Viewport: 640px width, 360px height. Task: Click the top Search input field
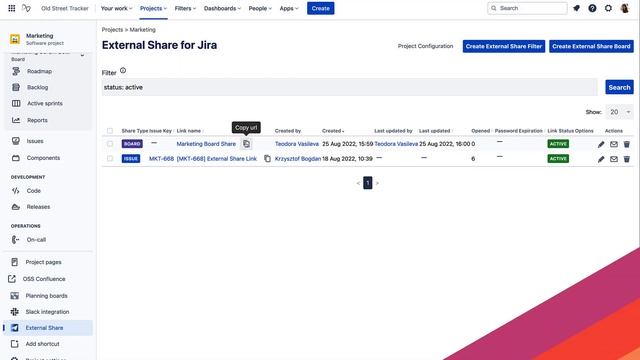[x=527, y=8]
